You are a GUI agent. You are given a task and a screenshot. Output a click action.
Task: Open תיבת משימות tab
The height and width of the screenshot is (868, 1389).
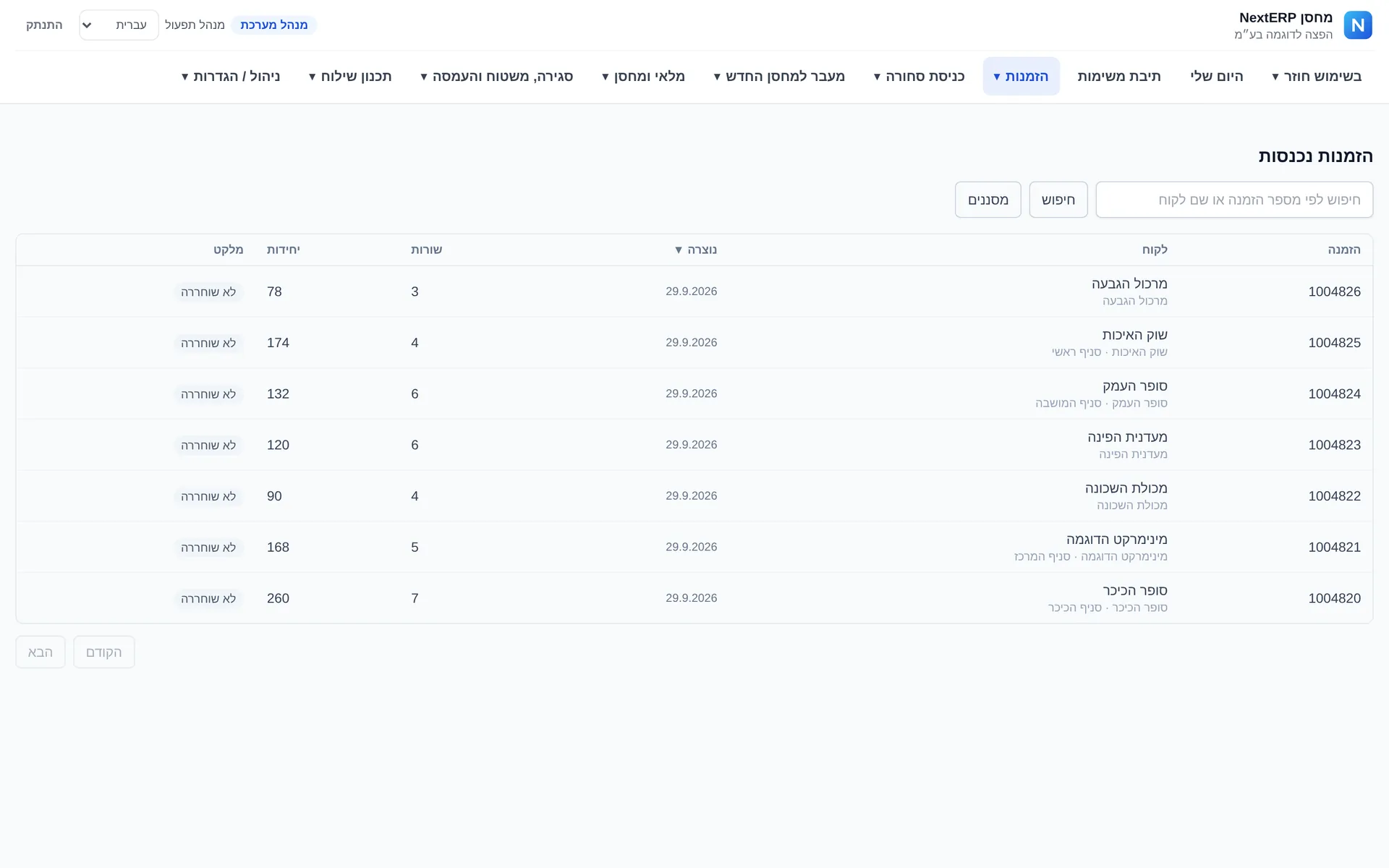tap(1119, 76)
